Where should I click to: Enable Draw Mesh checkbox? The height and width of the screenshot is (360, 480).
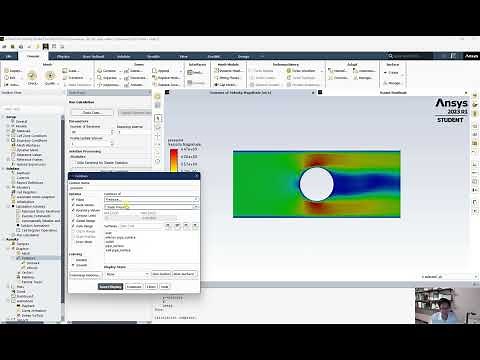[x=73, y=242]
